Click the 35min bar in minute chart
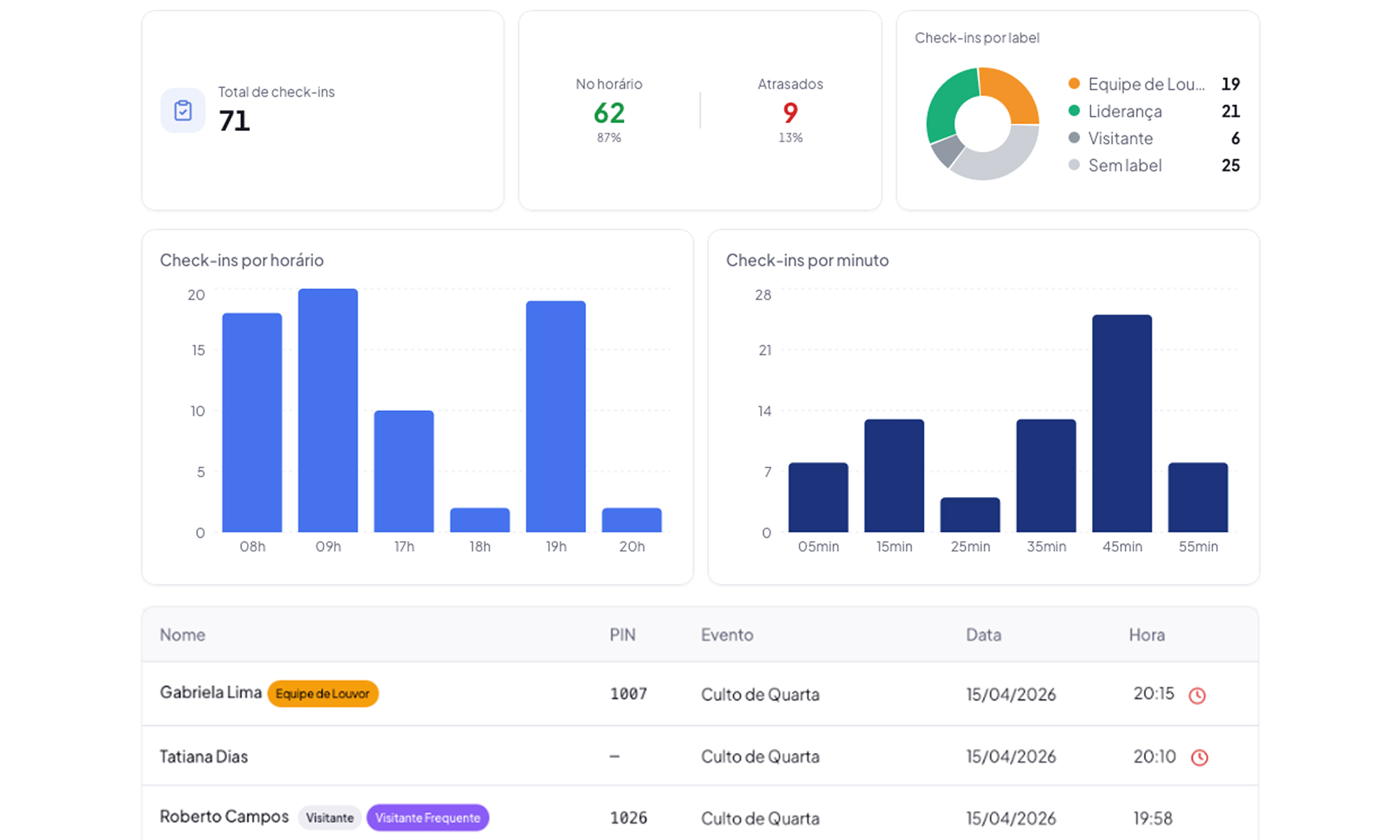The width and height of the screenshot is (1400, 840). 1046,476
